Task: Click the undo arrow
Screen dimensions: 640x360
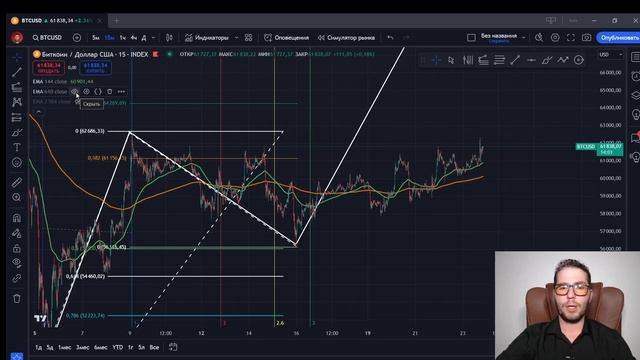Action: pos(390,38)
